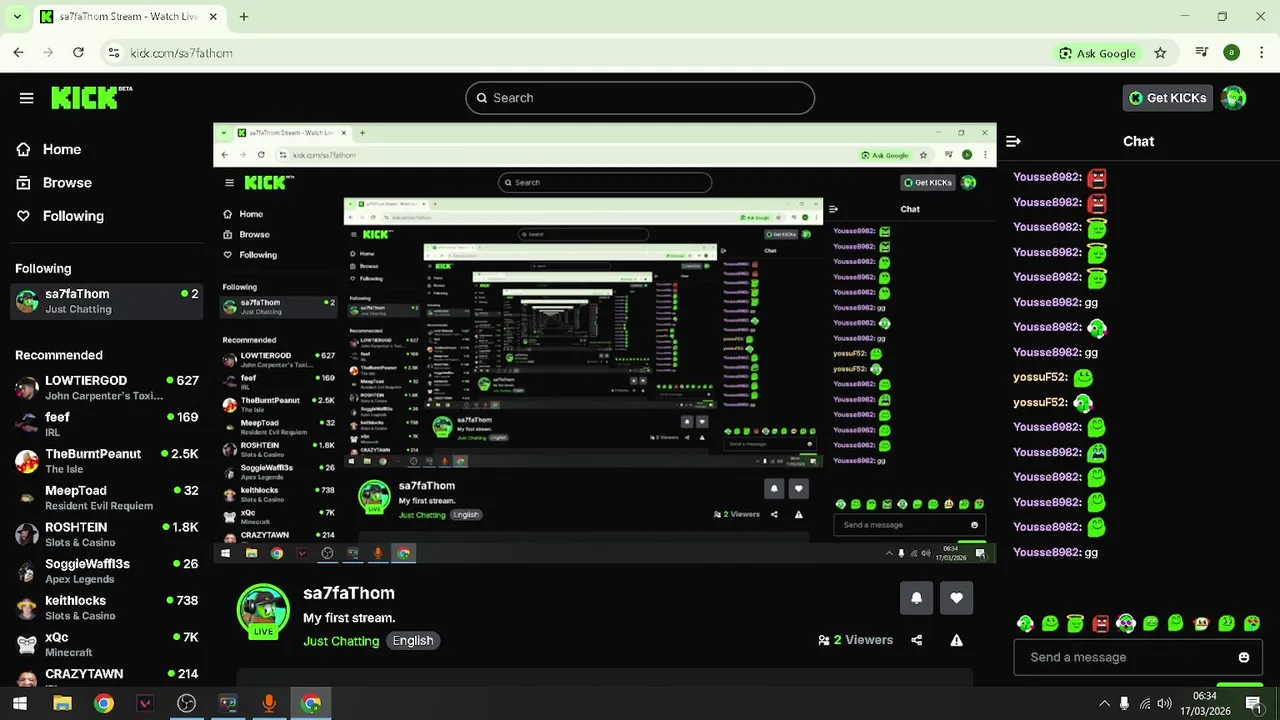The height and width of the screenshot is (720, 1280).
Task: Open keithlocks channel in sidebar
Action: [x=107, y=608]
